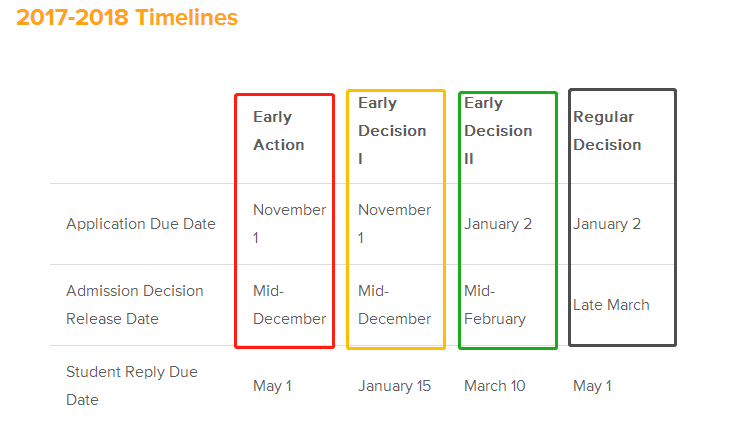Select the Student Reply Due Date label

tap(132, 386)
